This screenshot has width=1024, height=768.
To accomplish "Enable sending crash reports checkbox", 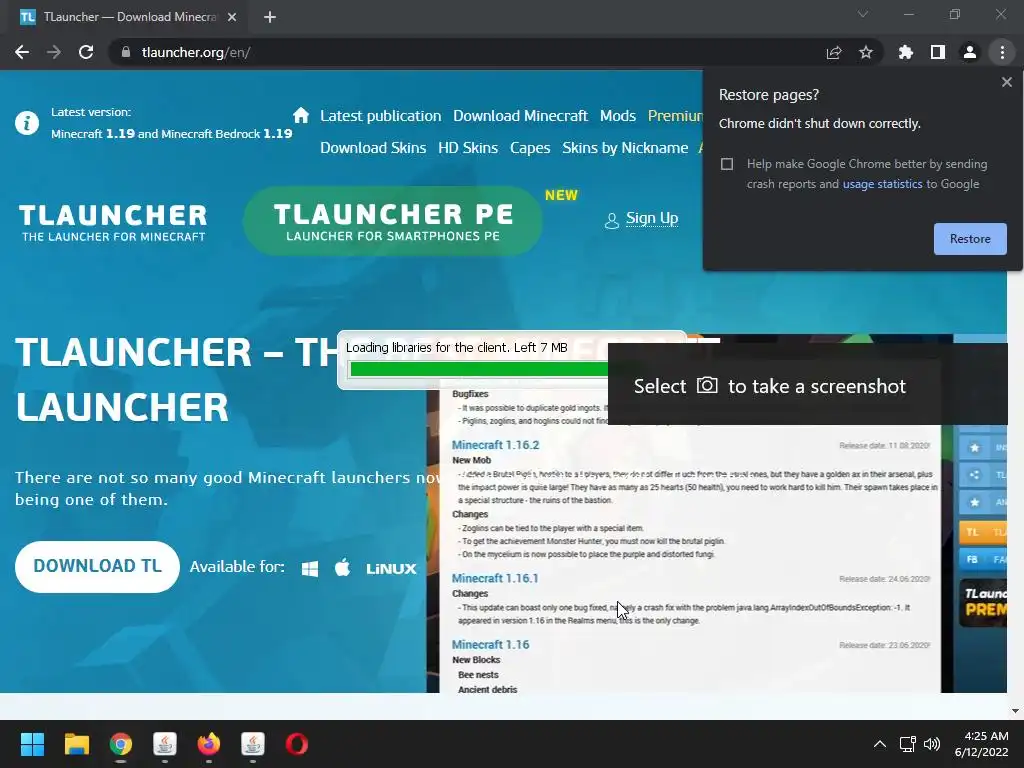I will pyautogui.click(x=726, y=164).
